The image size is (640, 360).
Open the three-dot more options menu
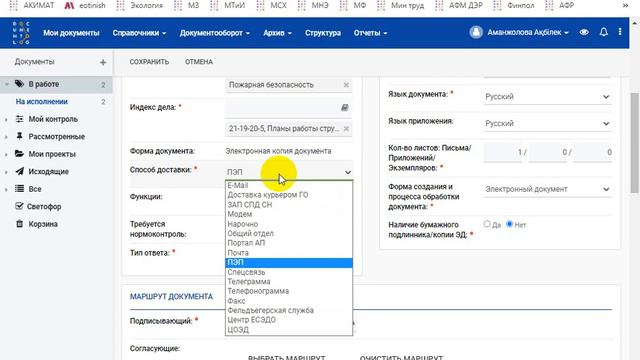620,32
